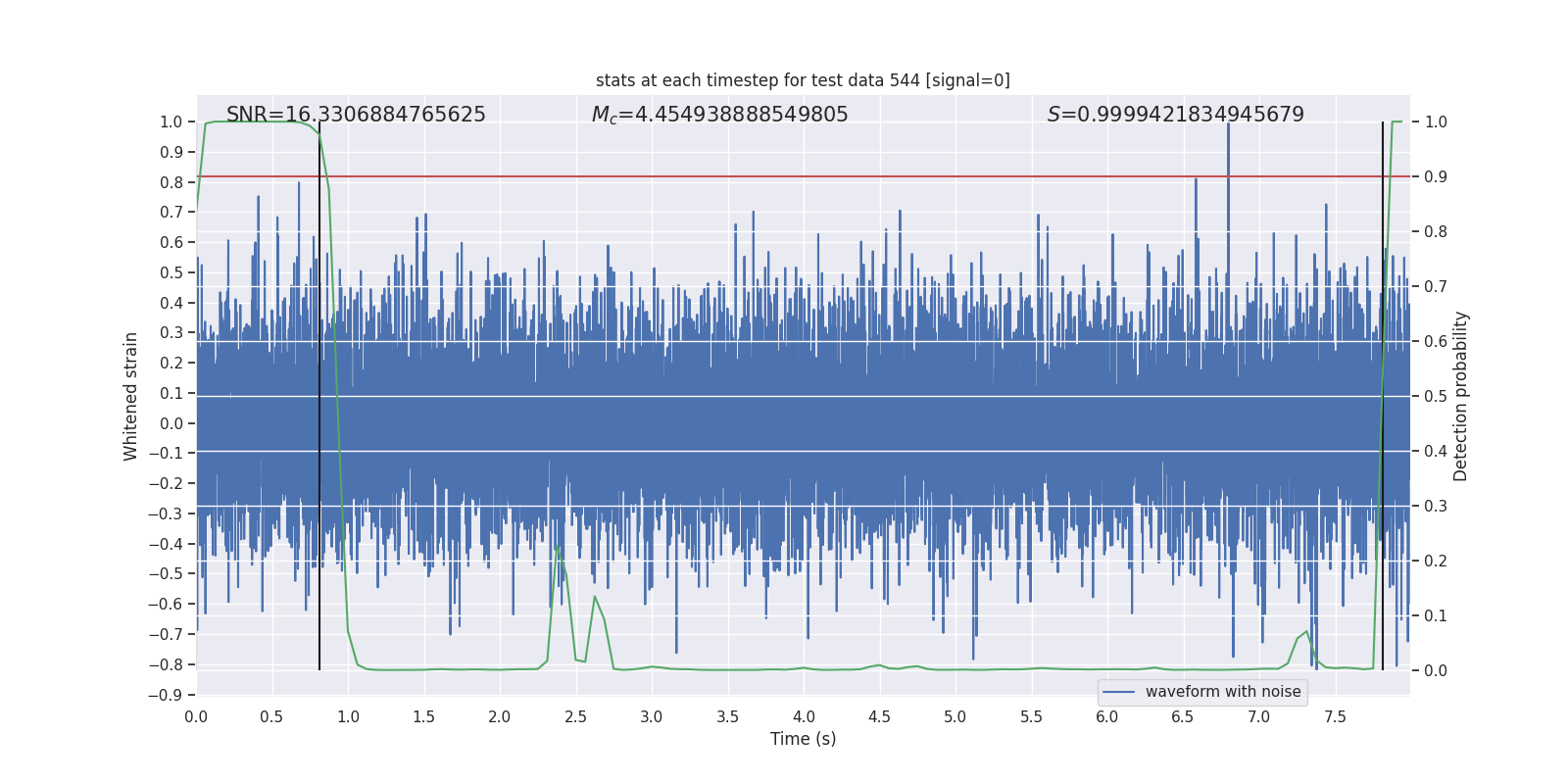Click the 4.0 tick label on time axis
This screenshot has height=784, width=1568.
[804, 716]
